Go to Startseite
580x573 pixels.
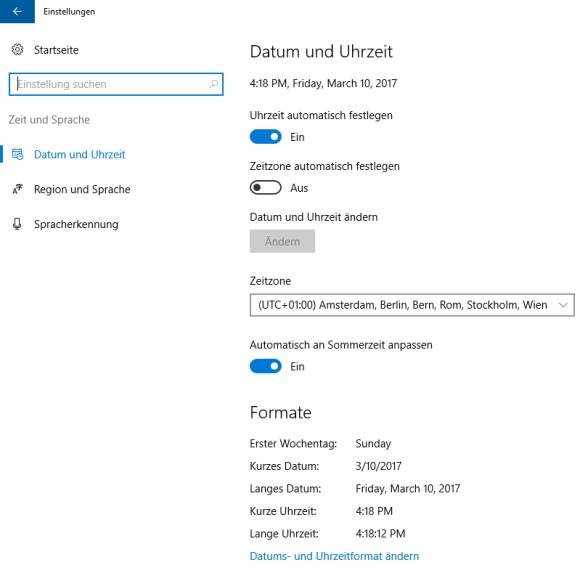pos(56,50)
